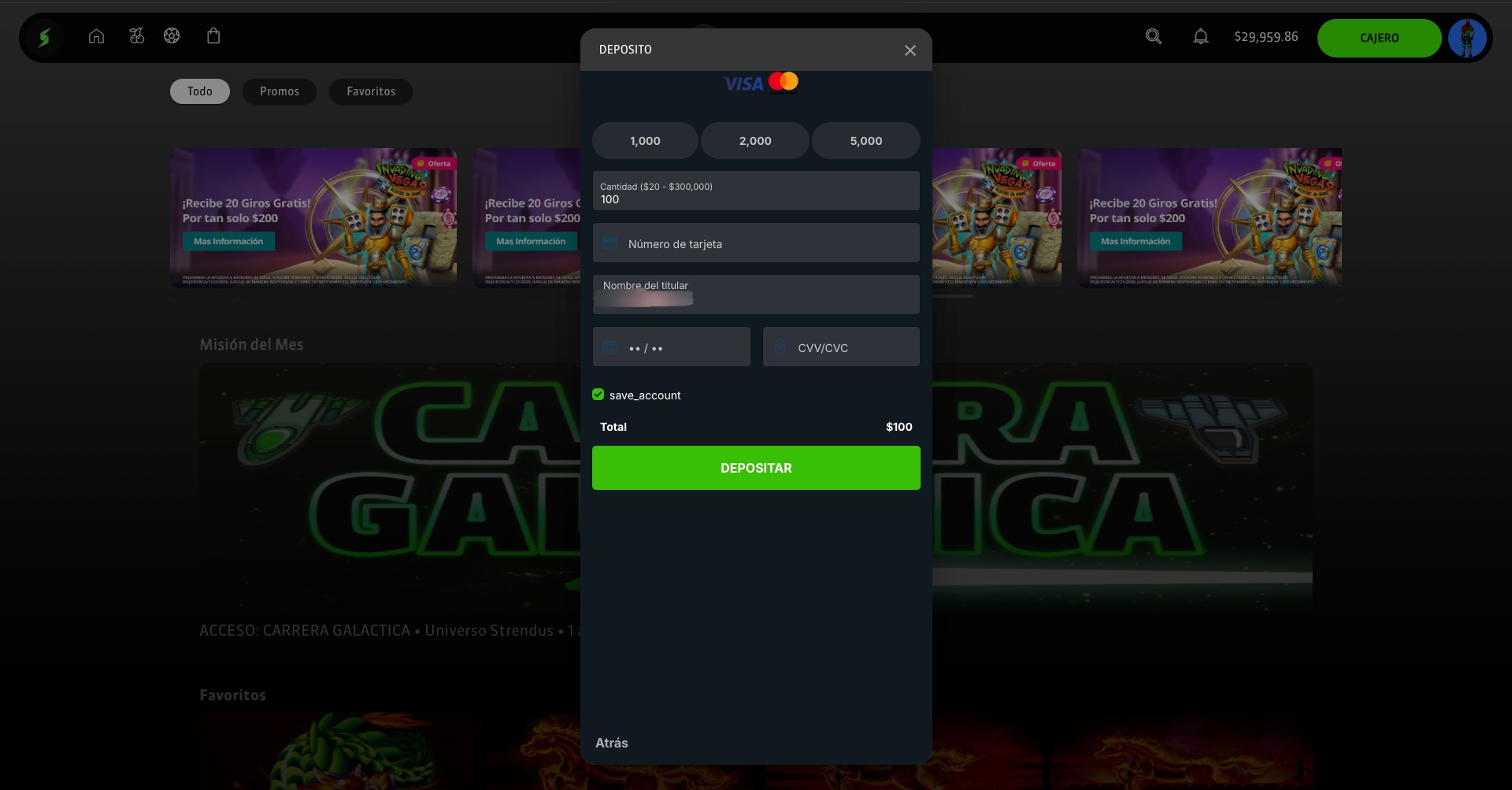Close the Deposito dialog
Screen dimensions: 1512x790
point(910,50)
